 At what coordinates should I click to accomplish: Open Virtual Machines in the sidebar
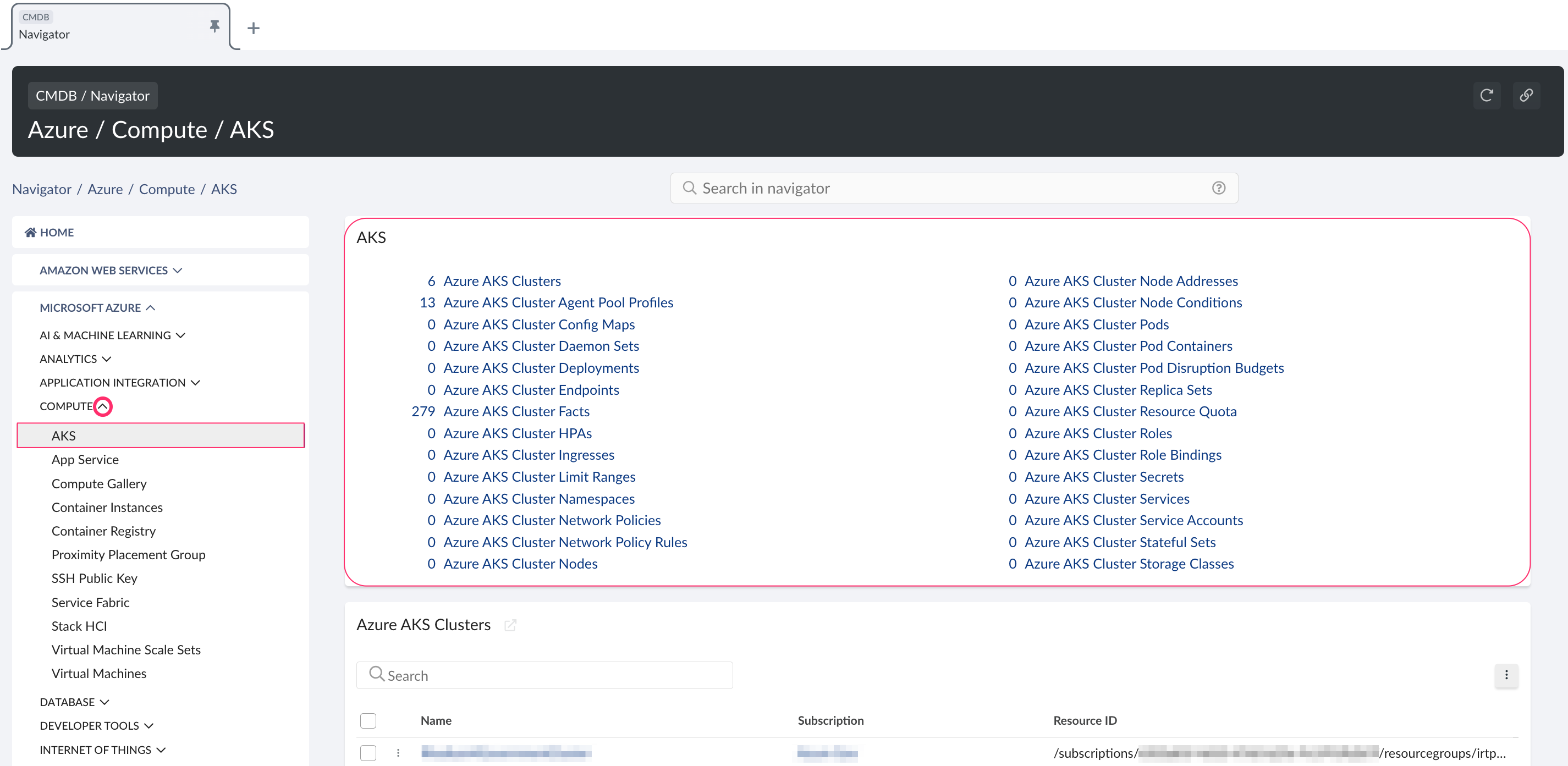click(98, 673)
